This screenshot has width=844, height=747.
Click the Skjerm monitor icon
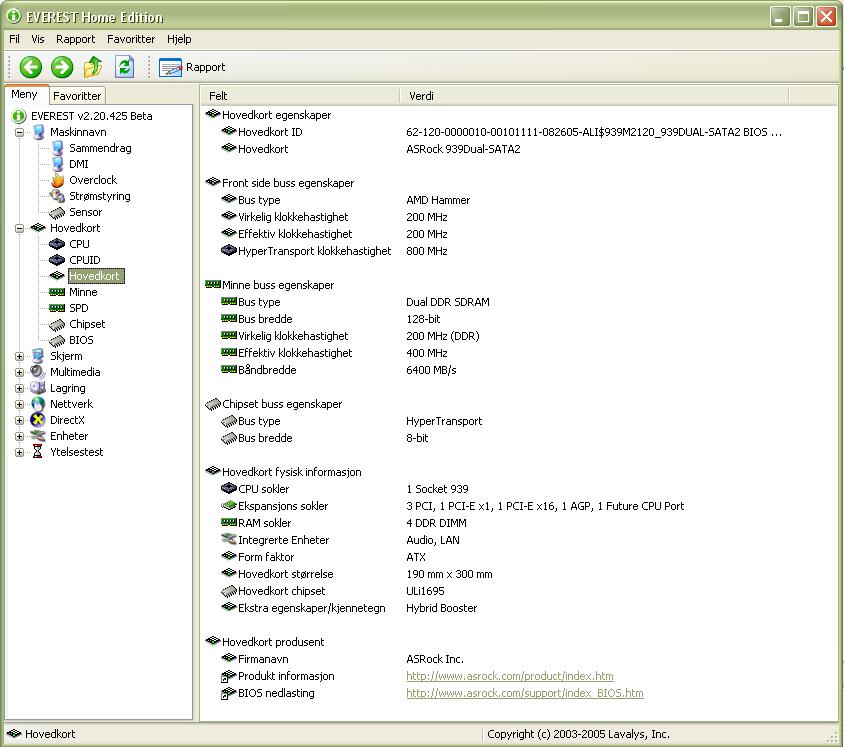point(38,356)
